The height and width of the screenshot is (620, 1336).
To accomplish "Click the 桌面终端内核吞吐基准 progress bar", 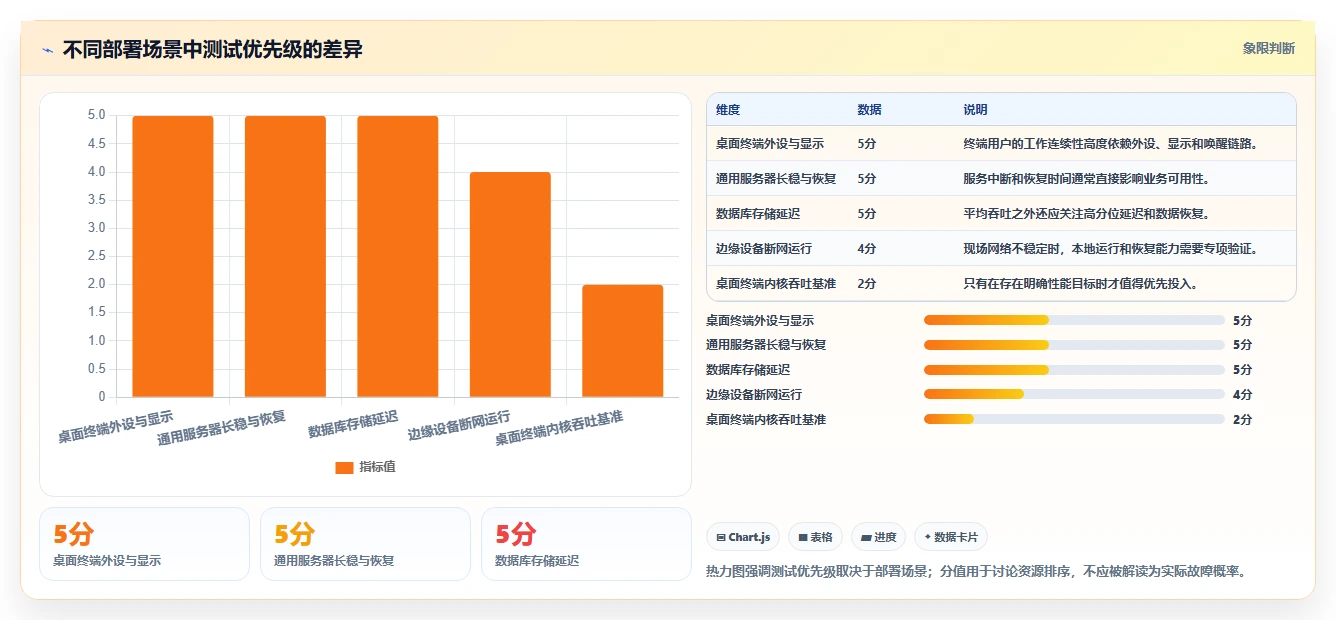I will pyautogui.click(x=1074, y=419).
